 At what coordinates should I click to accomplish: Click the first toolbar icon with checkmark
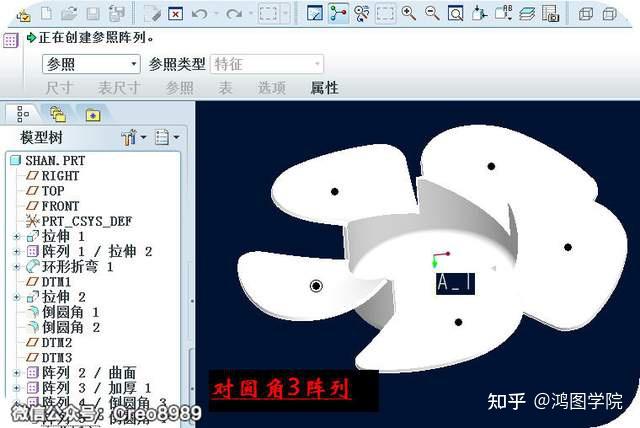coord(23,16)
